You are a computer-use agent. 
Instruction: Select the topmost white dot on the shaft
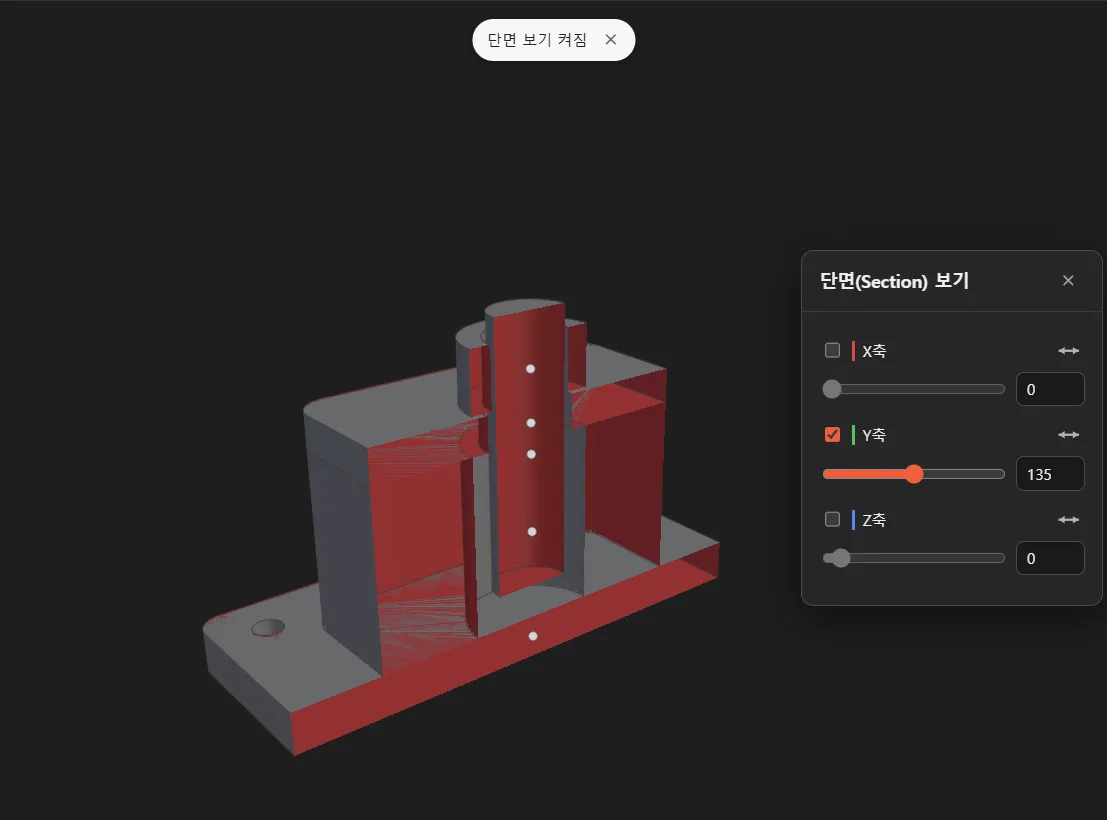530,369
